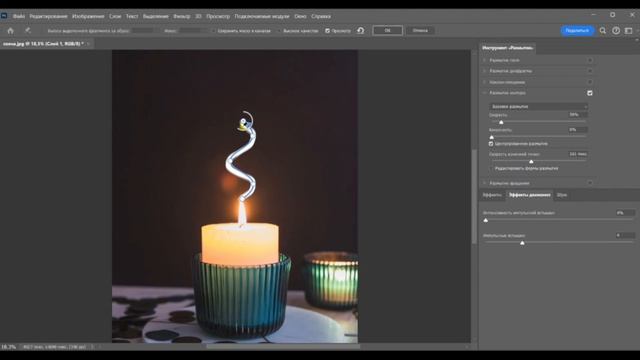The width and height of the screenshot is (640, 360).
Task: Switch to the Шум tab
Action: [562, 195]
